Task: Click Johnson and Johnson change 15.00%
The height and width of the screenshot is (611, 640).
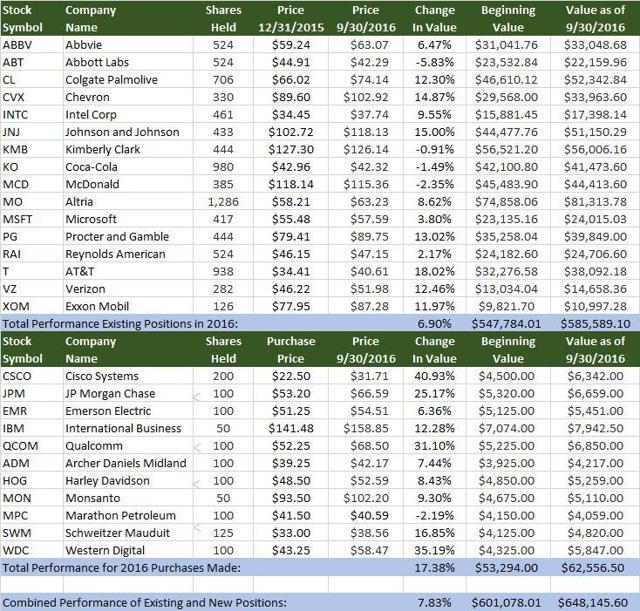Action: pos(435,132)
